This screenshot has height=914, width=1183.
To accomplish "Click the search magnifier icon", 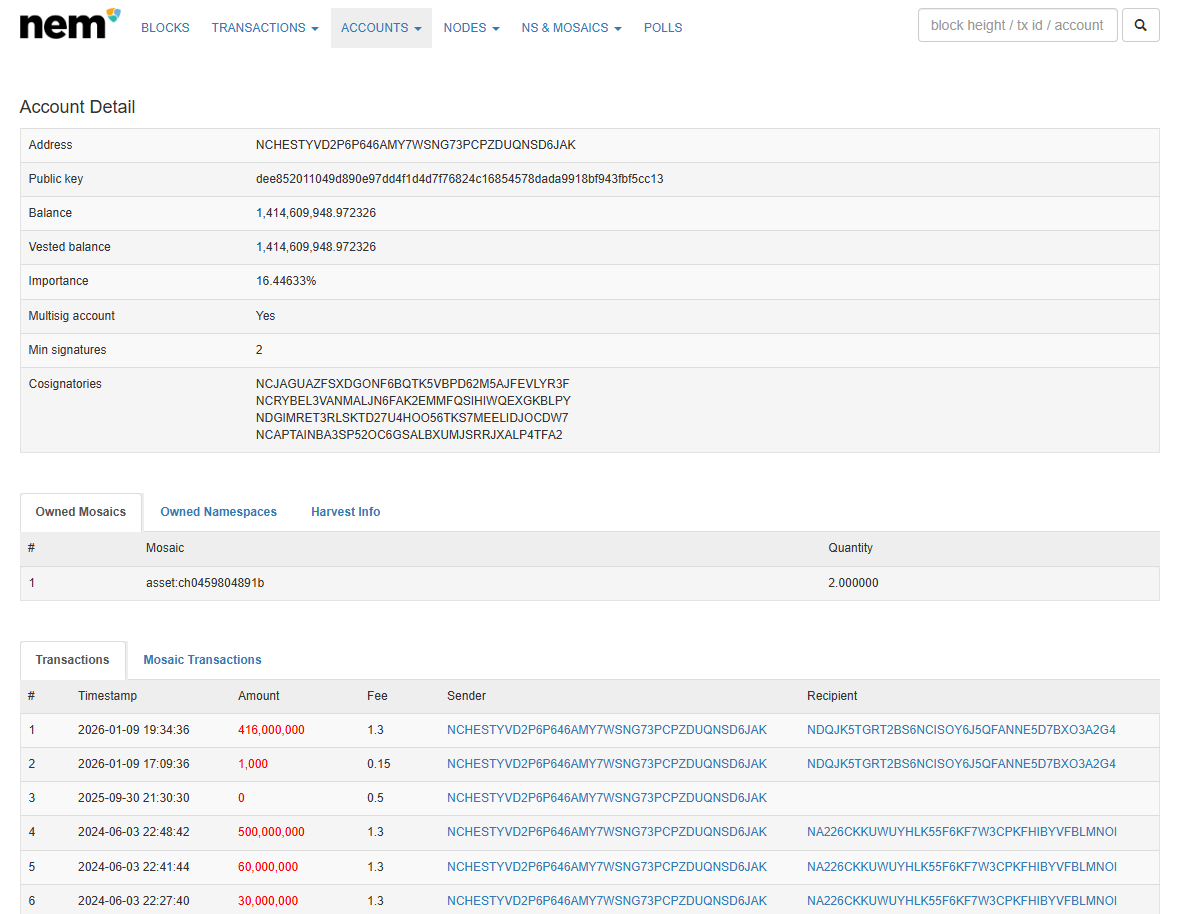I will 1140,25.
